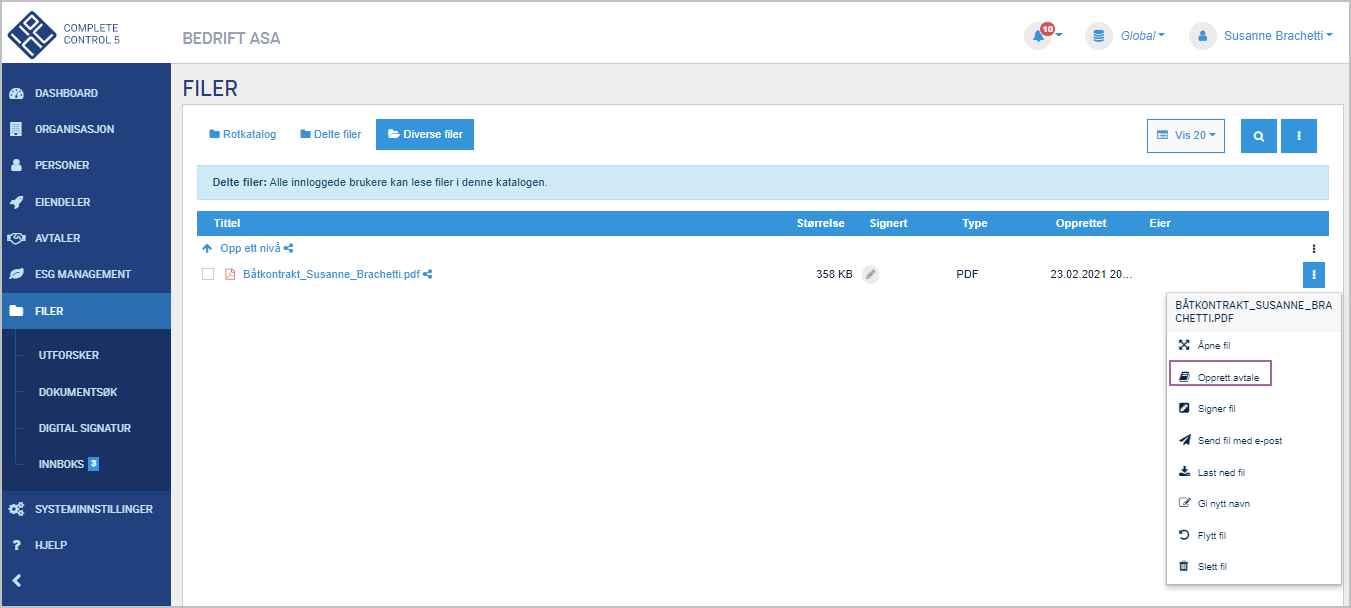Screen dimensions: 1351x608
Task: Tick the checkbox for Båtkontrakt_Susanne_Brachetti.pdf
Action: [x=208, y=274]
